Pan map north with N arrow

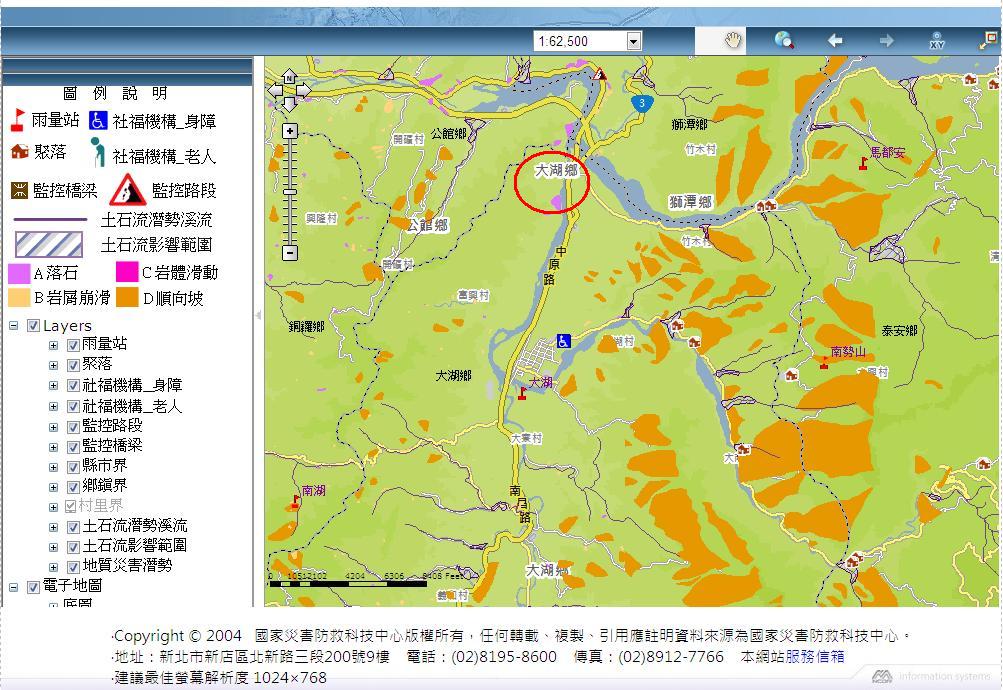[289, 76]
